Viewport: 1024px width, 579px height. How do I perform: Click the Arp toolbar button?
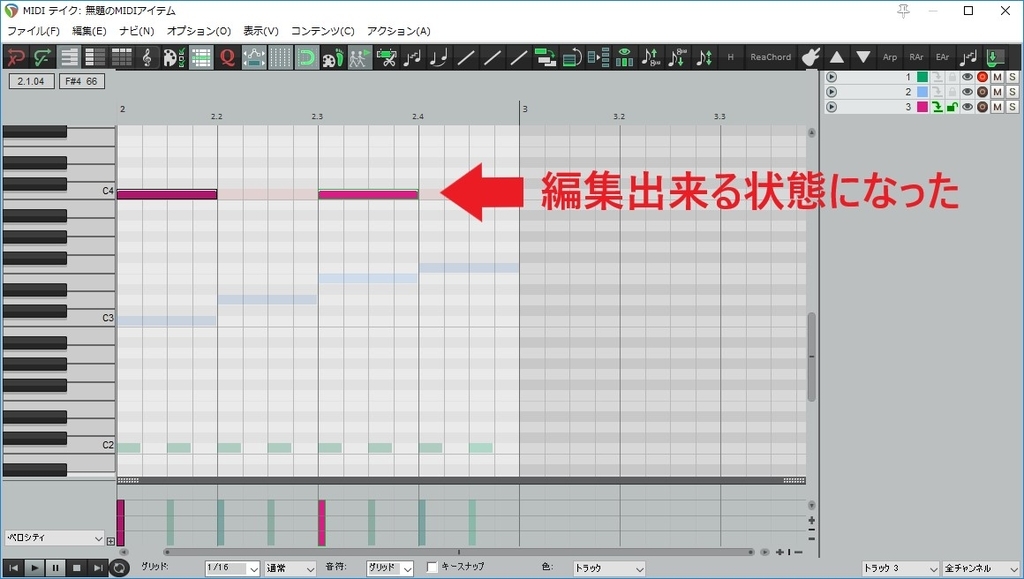coord(889,57)
